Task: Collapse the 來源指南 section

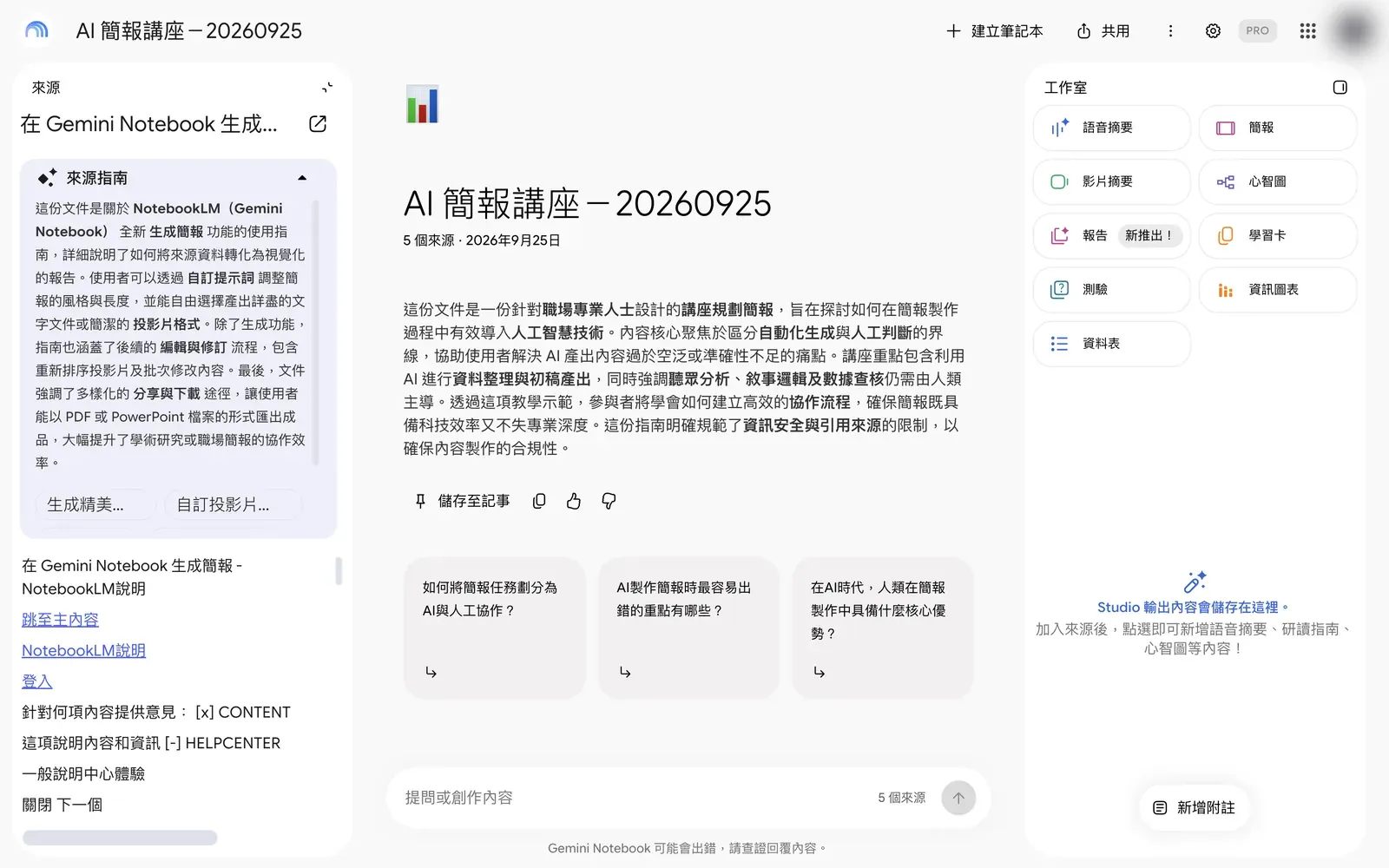Action: coord(302,178)
